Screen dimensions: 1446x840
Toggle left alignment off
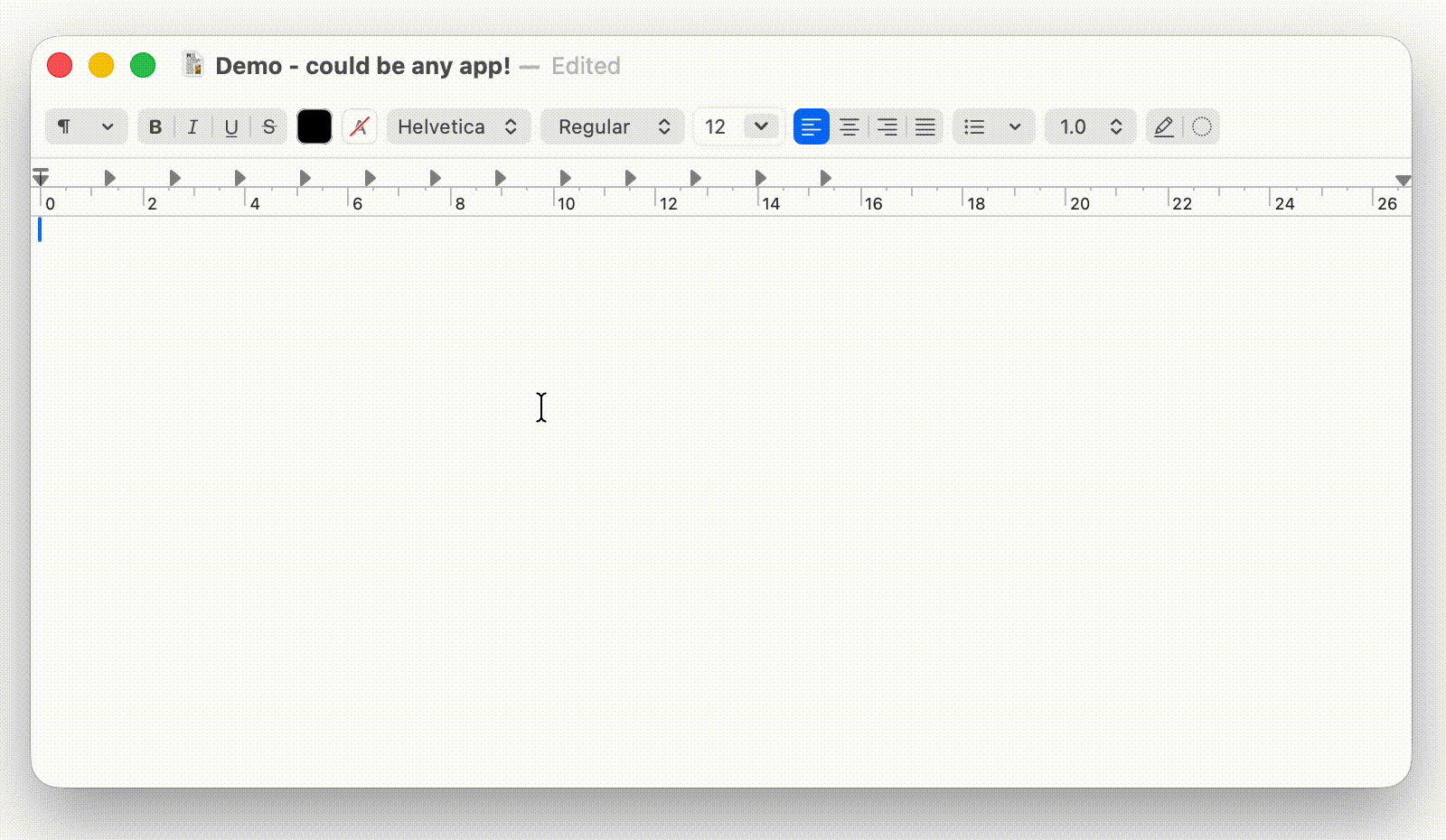[x=811, y=126]
